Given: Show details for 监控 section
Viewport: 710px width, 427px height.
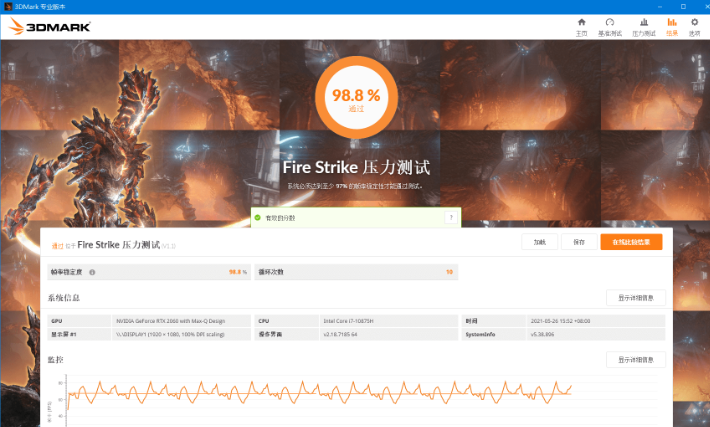Looking at the screenshot, I should click(636, 360).
